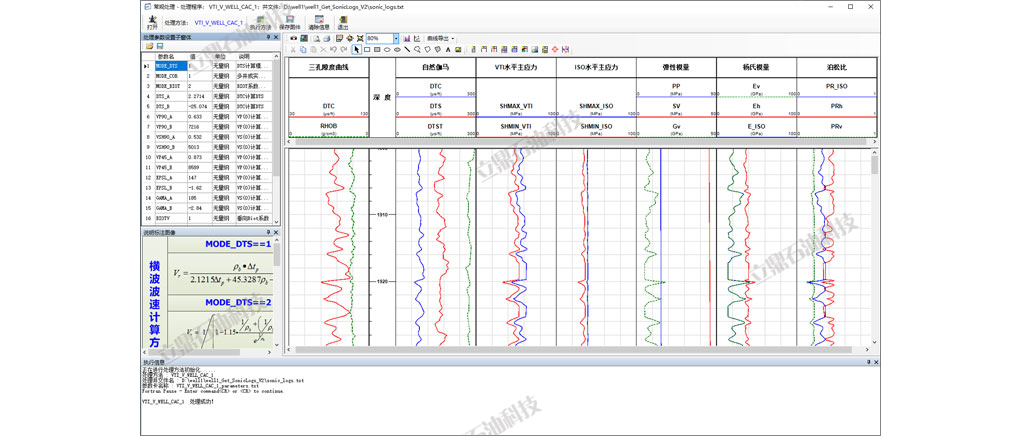The image size is (1024, 436).
Task: Click the copy icon in drawing toolbar
Action: (303, 50)
